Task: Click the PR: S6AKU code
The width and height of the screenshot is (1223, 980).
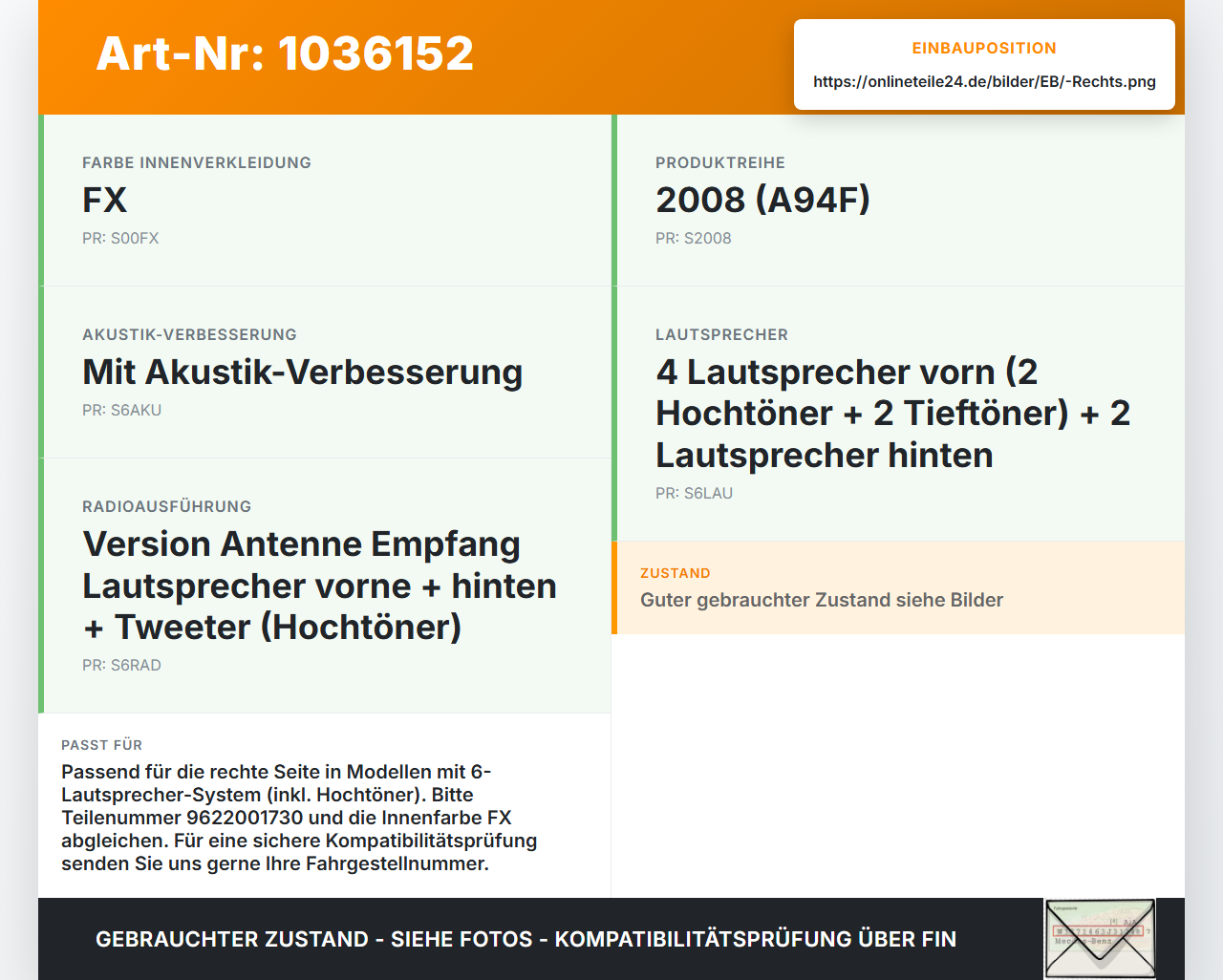Action: (x=121, y=410)
